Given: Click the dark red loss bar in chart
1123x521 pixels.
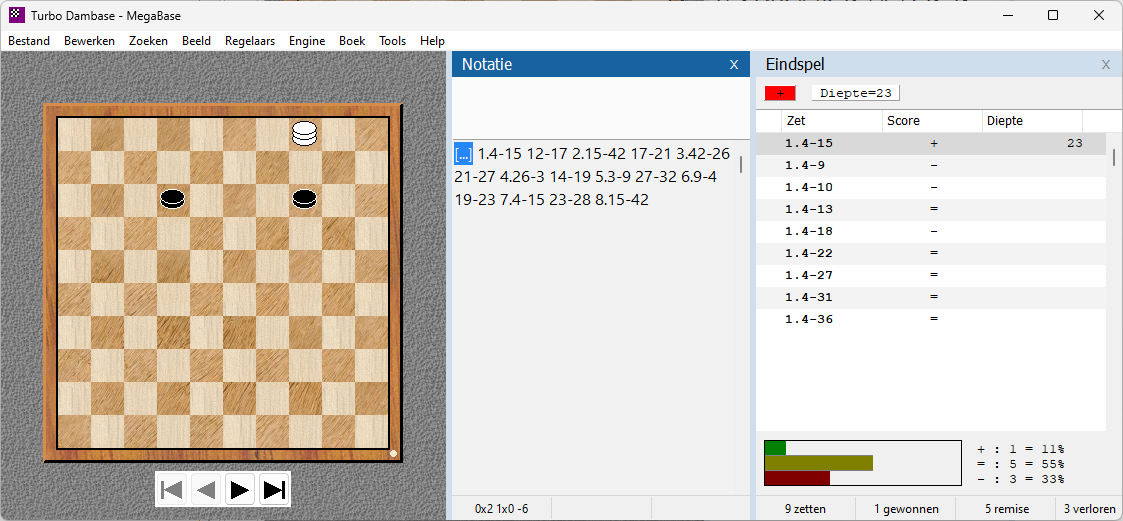Looking at the screenshot, I should click(797, 478).
